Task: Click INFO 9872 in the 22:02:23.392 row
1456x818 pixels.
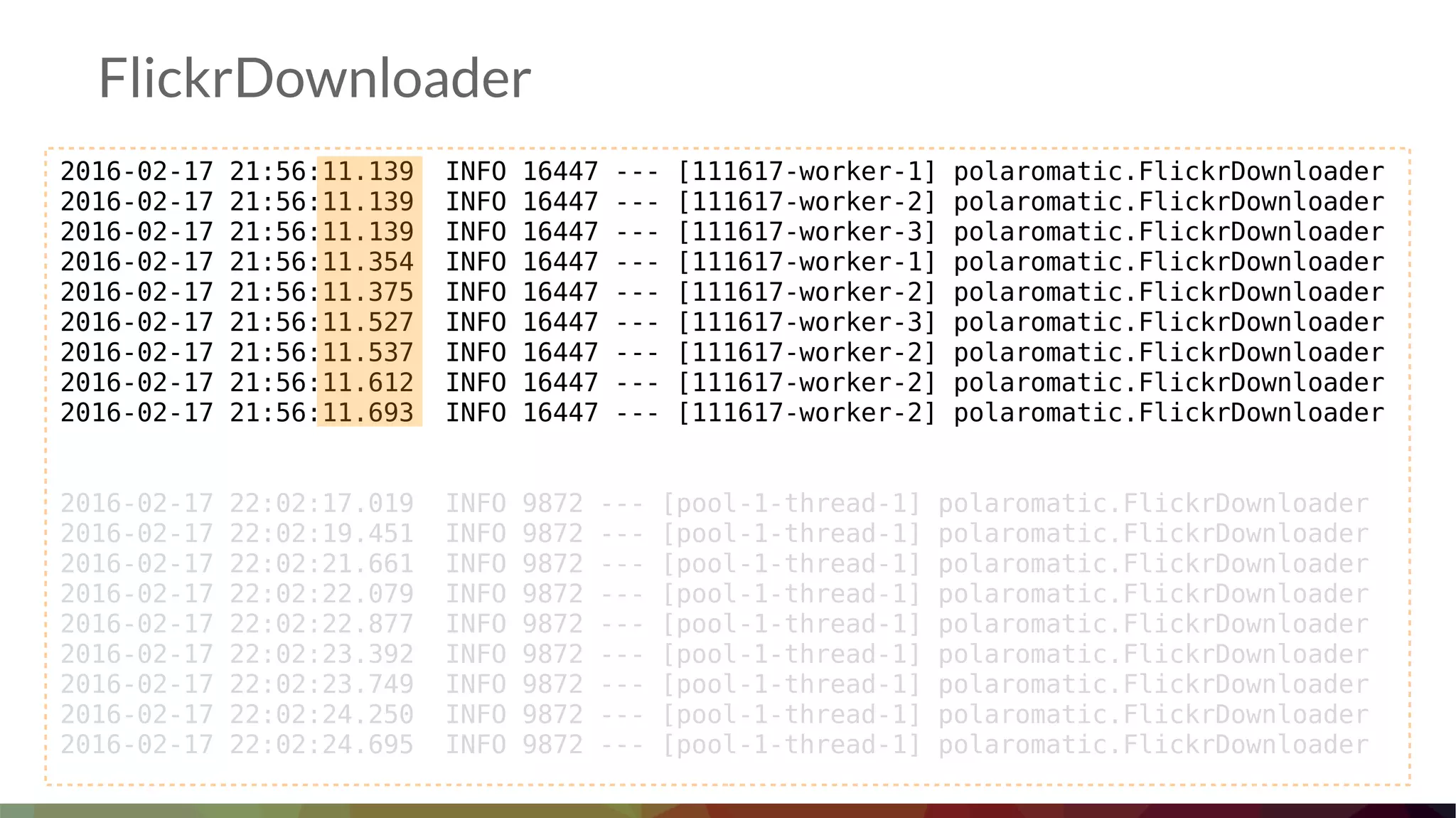Action: [x=514, y=654]
